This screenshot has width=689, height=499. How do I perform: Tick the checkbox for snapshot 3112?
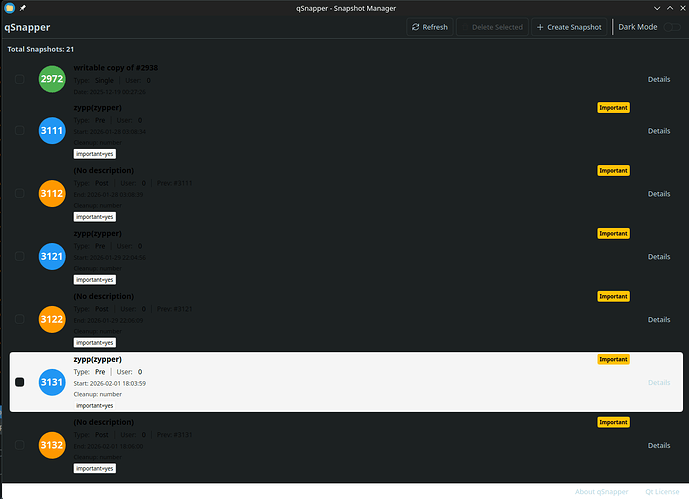[x=20, y=194]
